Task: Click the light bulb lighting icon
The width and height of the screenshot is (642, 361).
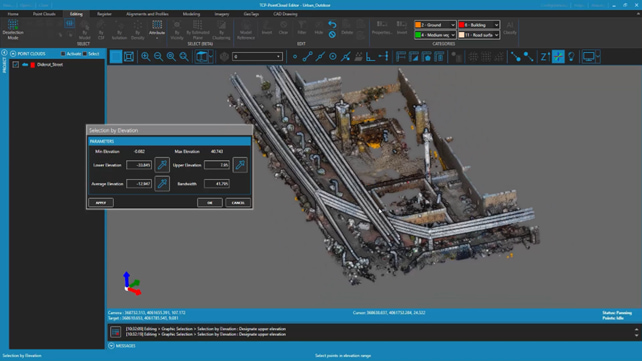Action: point(571,56)
